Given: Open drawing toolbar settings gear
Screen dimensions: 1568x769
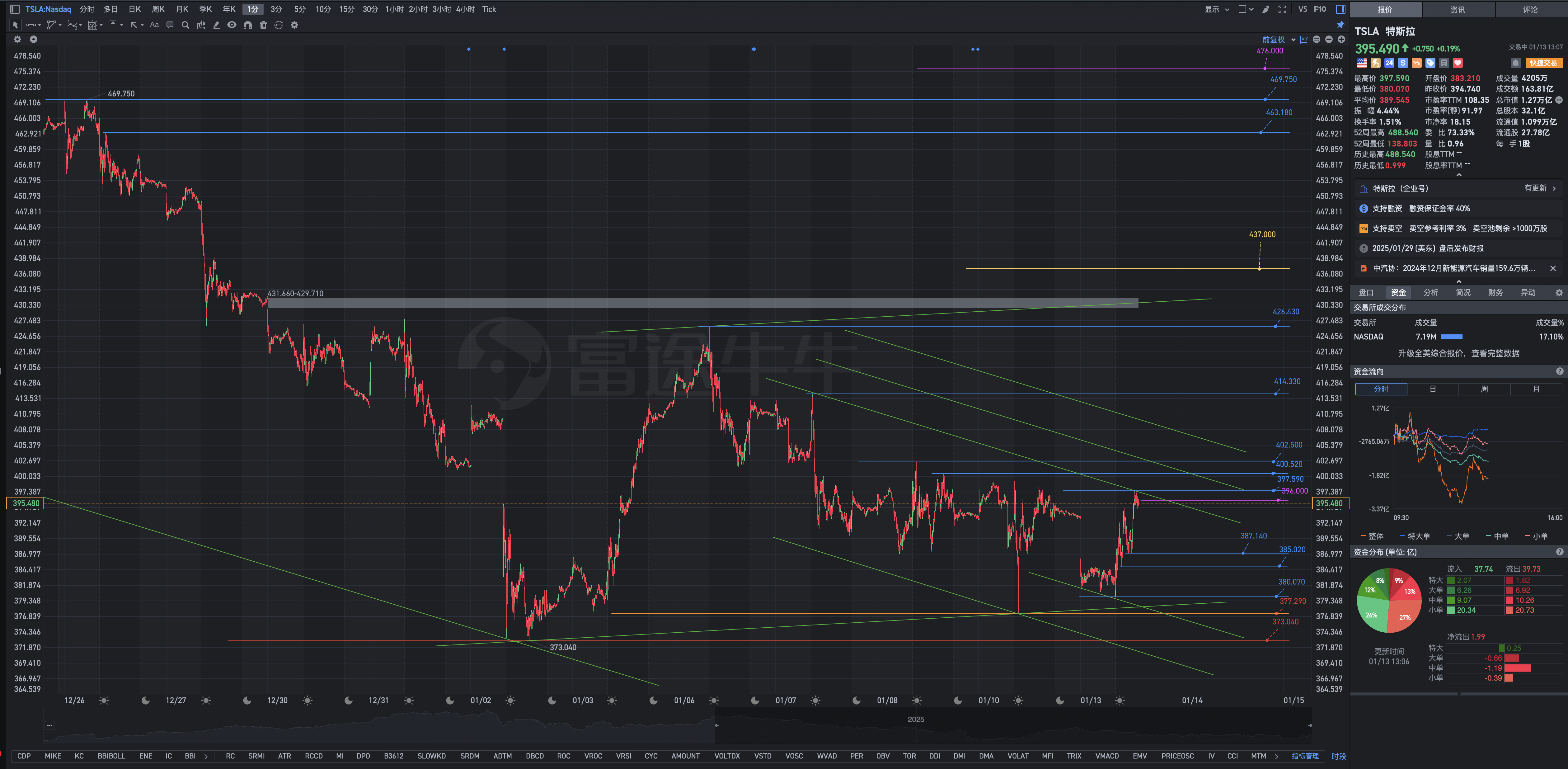Looking at the screenshot, I should [x=295, y=25].
